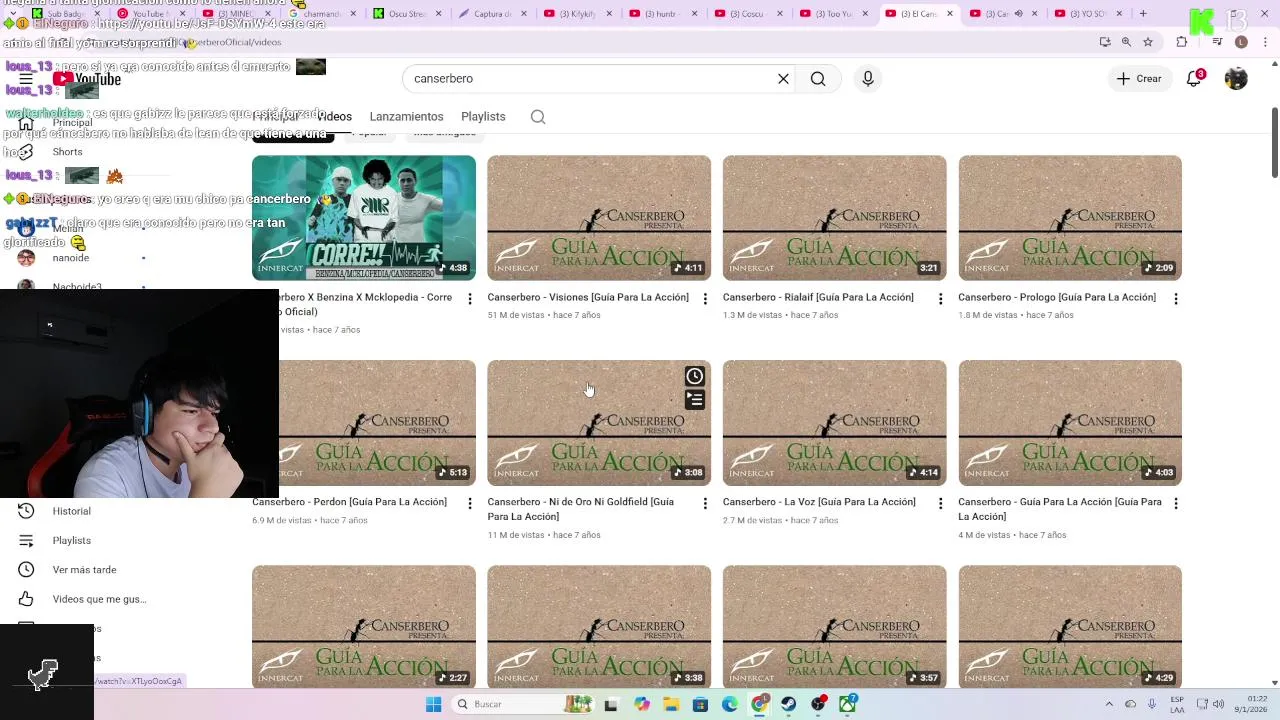Open the Windows Start menu
The width and height of the screenshot is (1280, 720).
(x=433, y=704)
